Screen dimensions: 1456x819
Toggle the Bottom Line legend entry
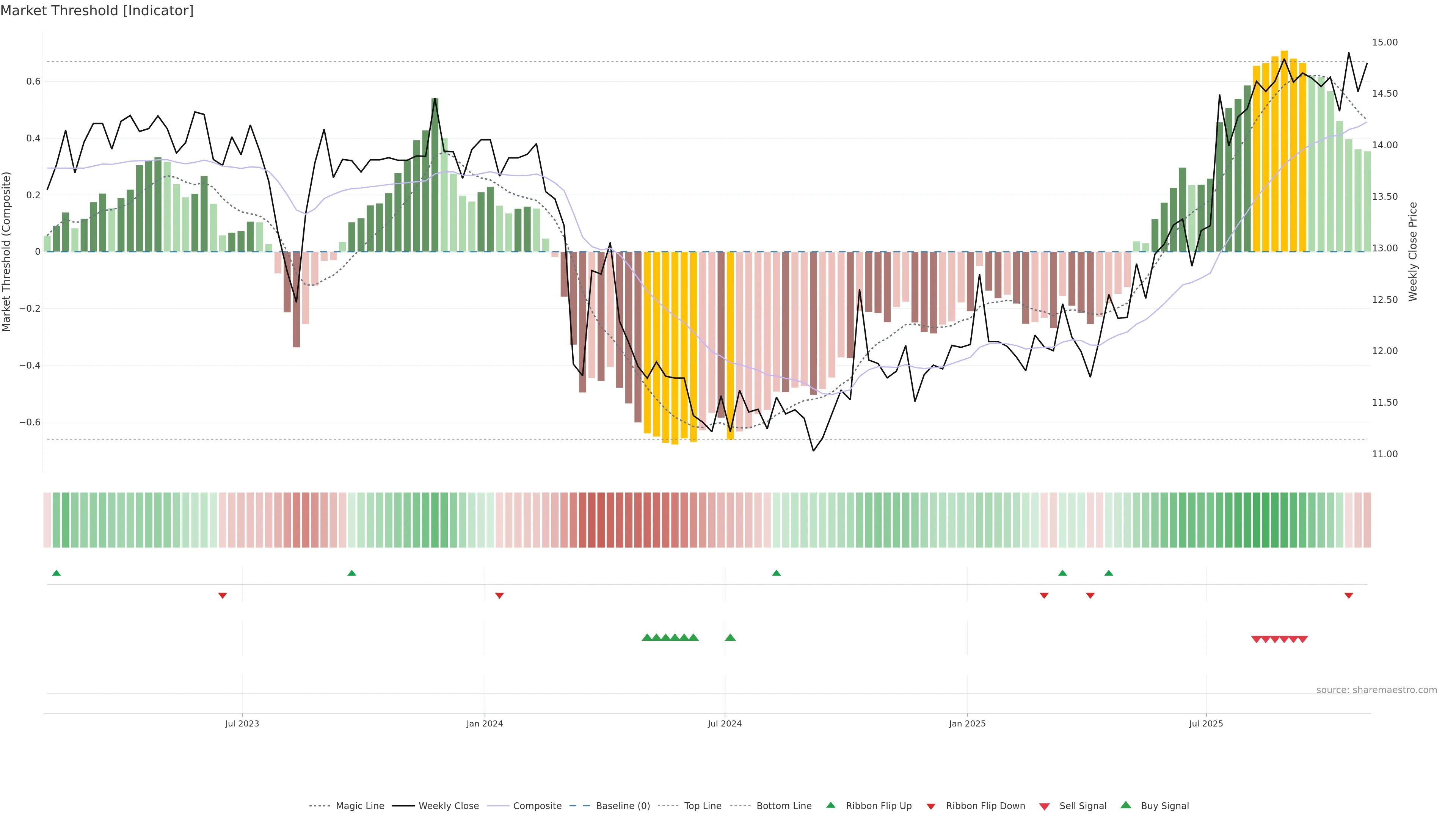[783, 806]
